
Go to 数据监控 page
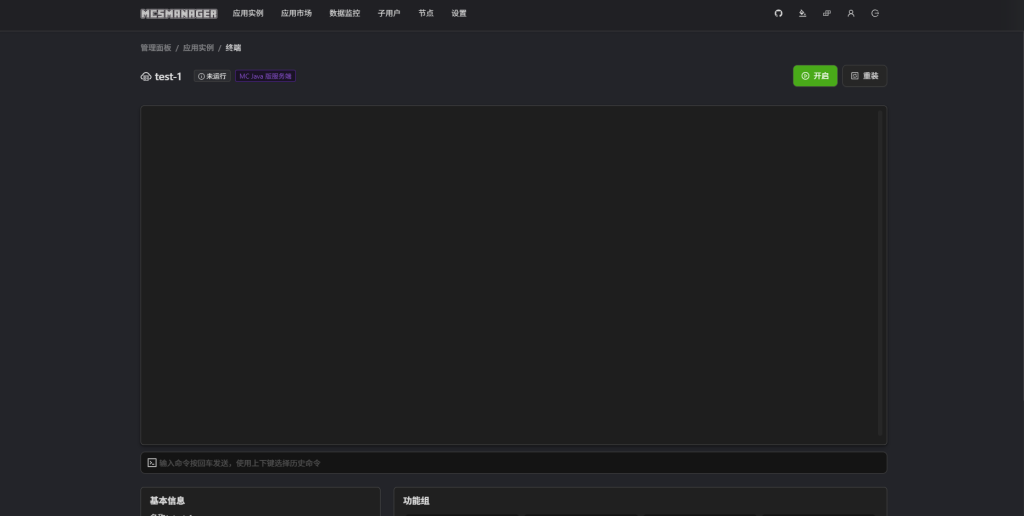[344, 14]
